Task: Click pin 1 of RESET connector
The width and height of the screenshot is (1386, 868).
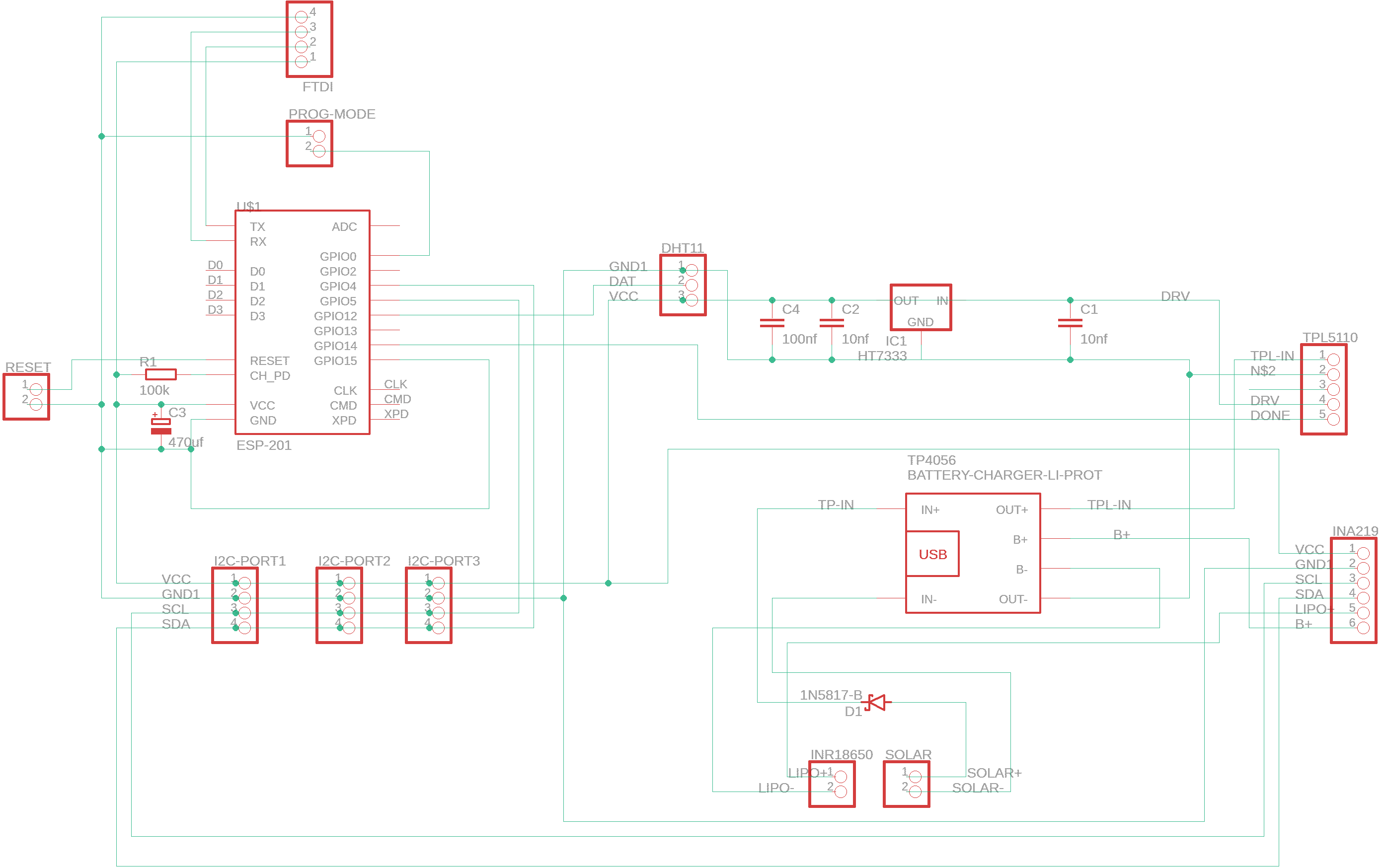Action: (x=36, y=389)
